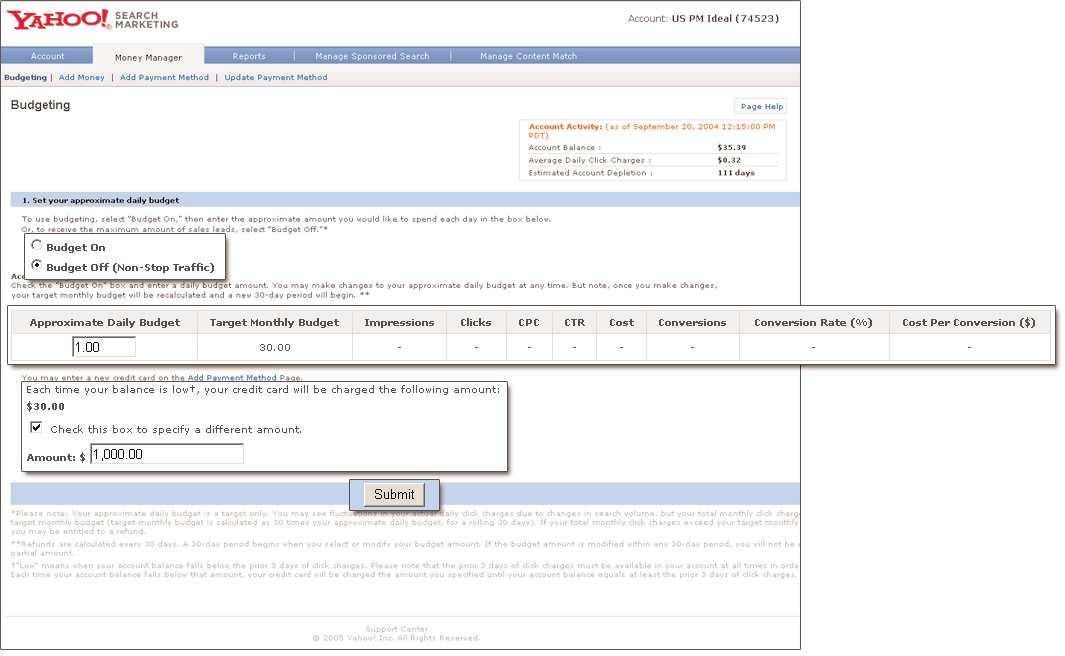Click the Target Monthly Budget column header
The width and height of the screenshot is (1065, 656).
274,322
